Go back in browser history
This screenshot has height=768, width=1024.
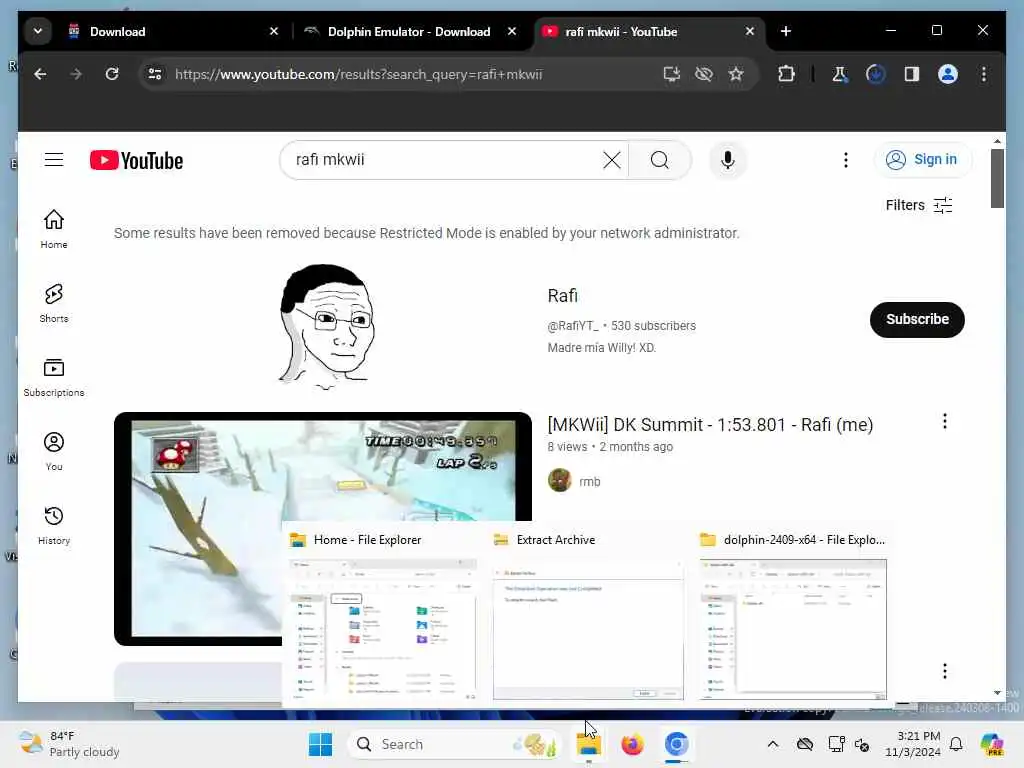coord(40,74)
